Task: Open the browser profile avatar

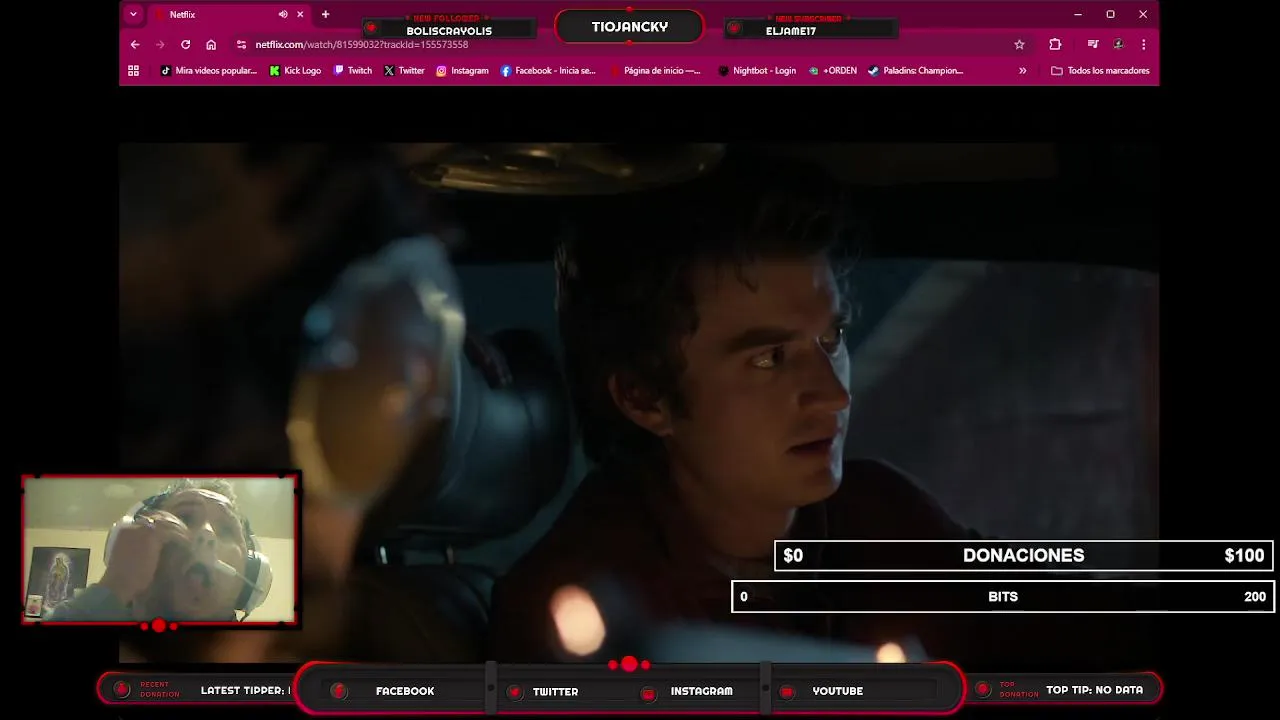Action: [1118, 44]
